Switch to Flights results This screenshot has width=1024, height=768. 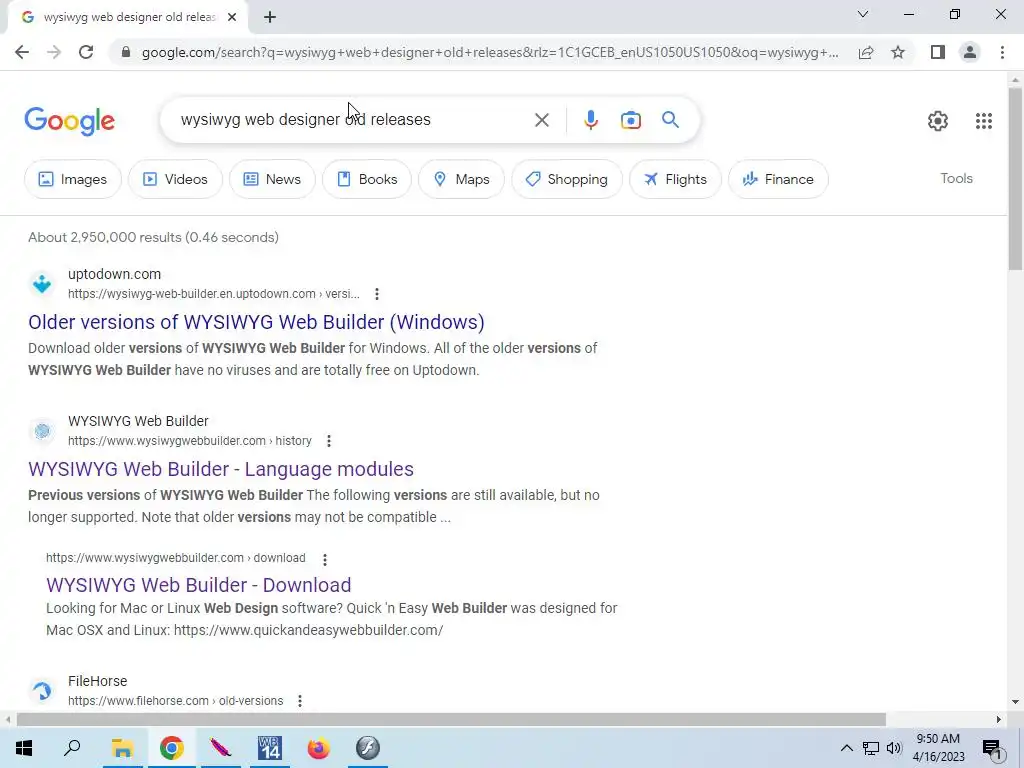[x=675, y=179]
